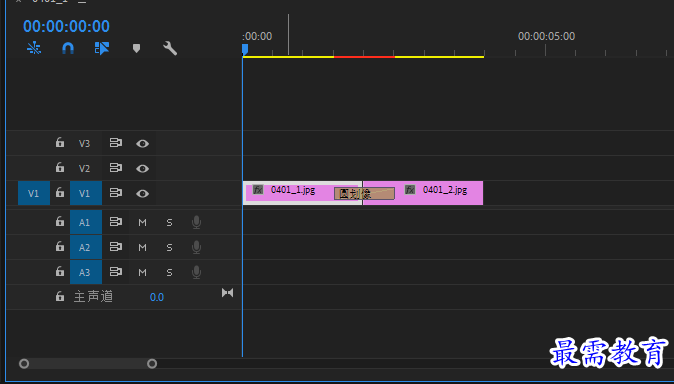Image resolution: width=674 pixels, height=384 pixels.
Task: Toggle lock on the 主声道 track
Action: [x=60, y=297]
